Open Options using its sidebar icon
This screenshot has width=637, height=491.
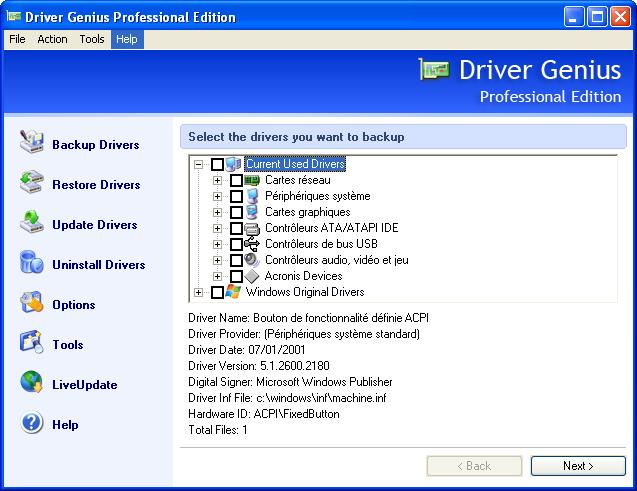32,303
